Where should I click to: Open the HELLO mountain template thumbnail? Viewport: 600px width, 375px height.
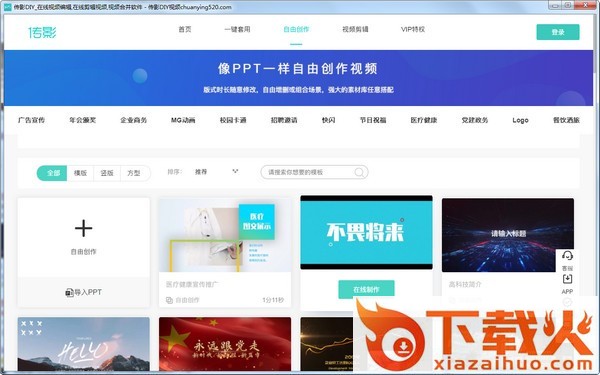click(83, 344)
